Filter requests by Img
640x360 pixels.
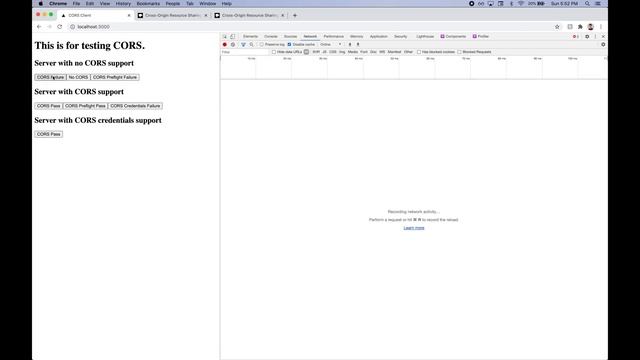(342, 52)
